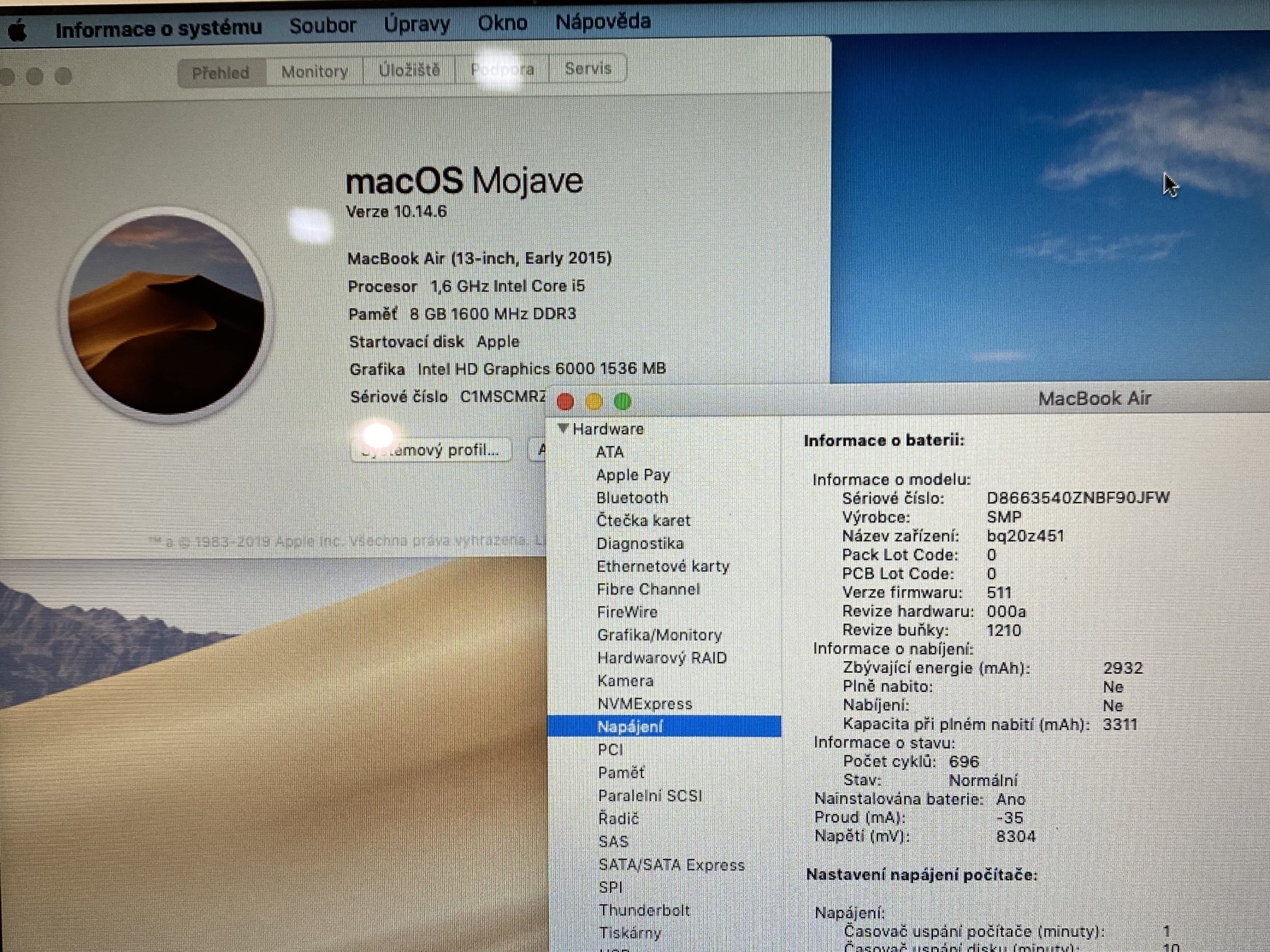
Task: Select the Přehled tab
Action: [220, 73]
